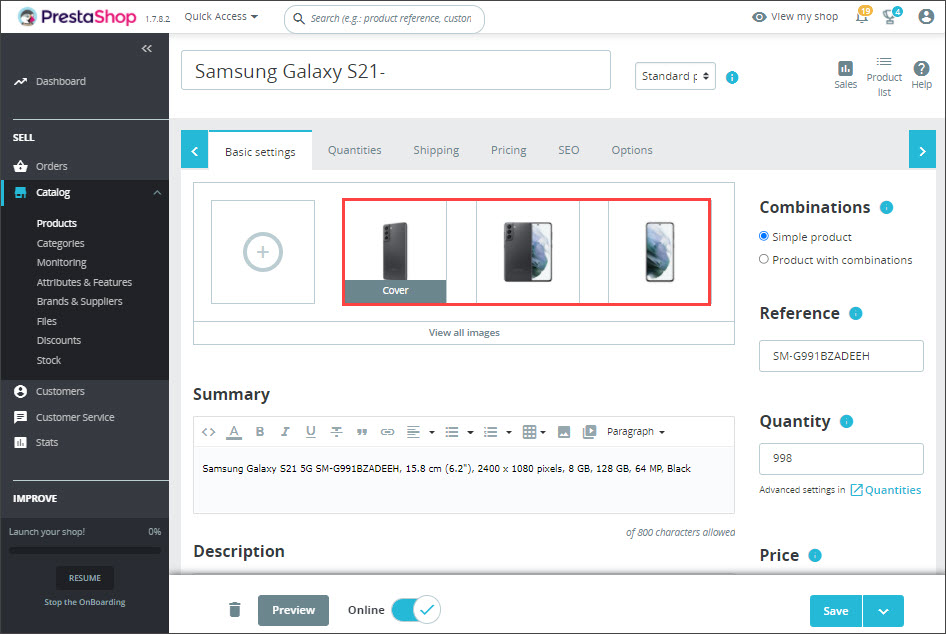Open numbered list dropdown arrow in editor
The image size is (946, 634).
(x=509, y=432)
